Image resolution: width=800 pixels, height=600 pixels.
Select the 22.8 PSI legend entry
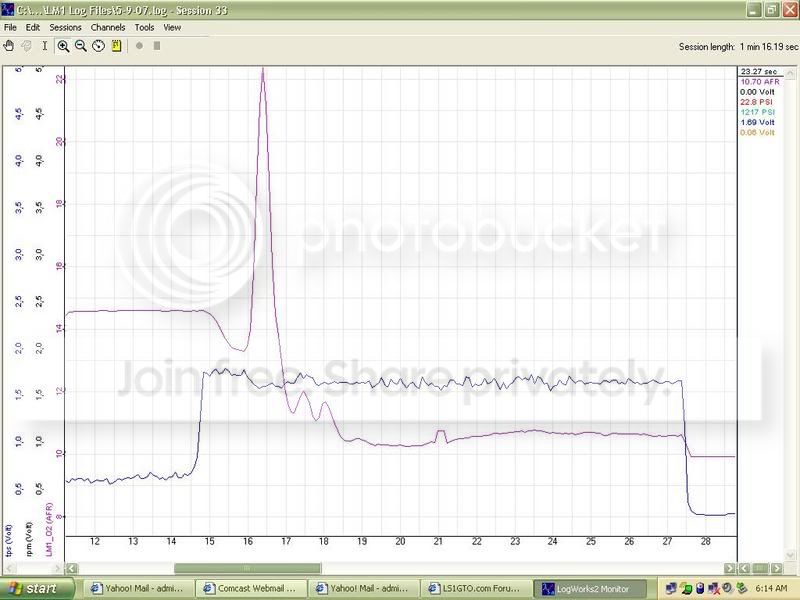point(757,103)
